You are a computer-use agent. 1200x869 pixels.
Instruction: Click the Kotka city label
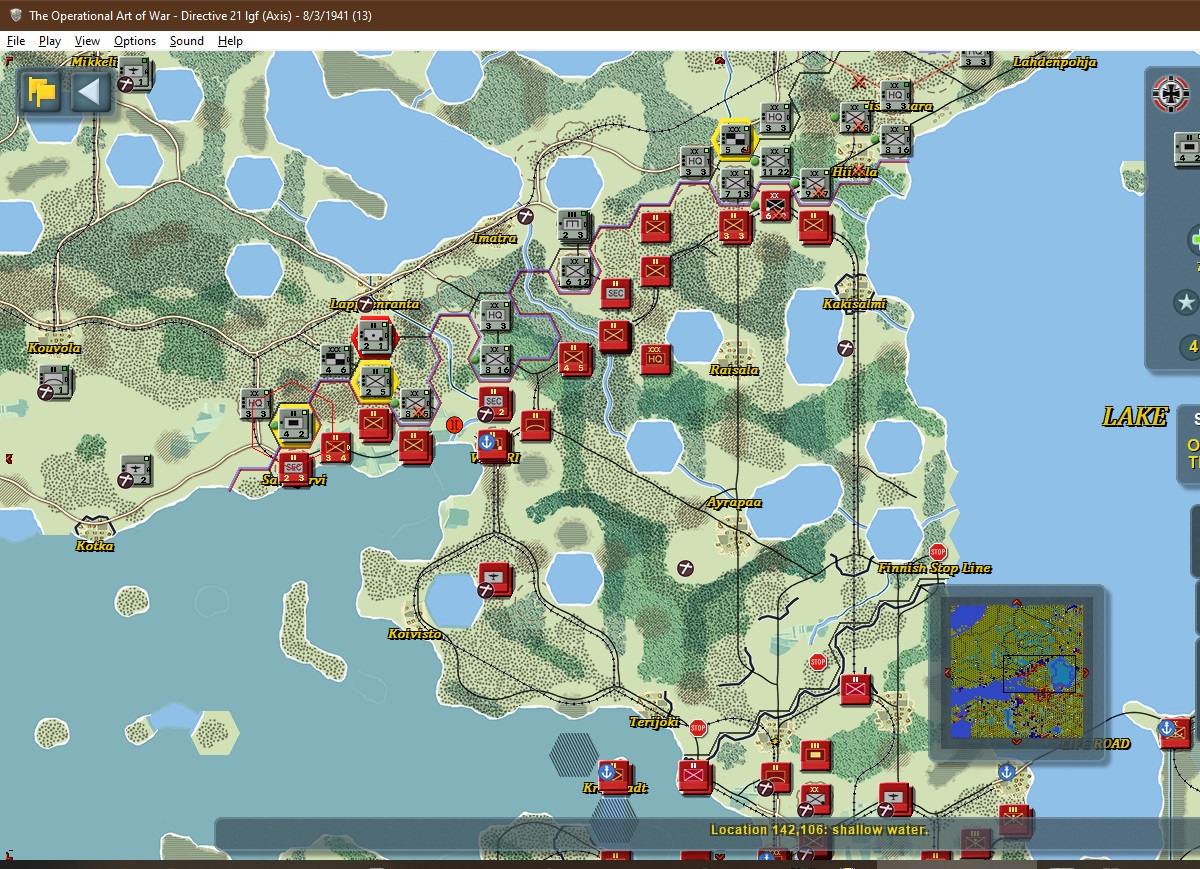point(95,546)
